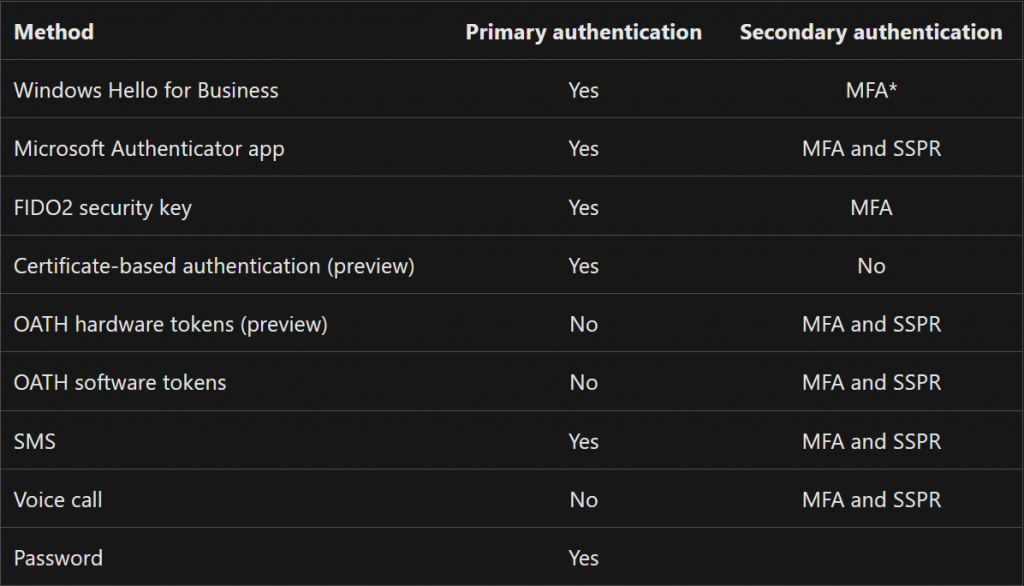This screenshot has width=1024, height=586.
Task: Select the Primary authentication column header
Action: tap(583, 32)
